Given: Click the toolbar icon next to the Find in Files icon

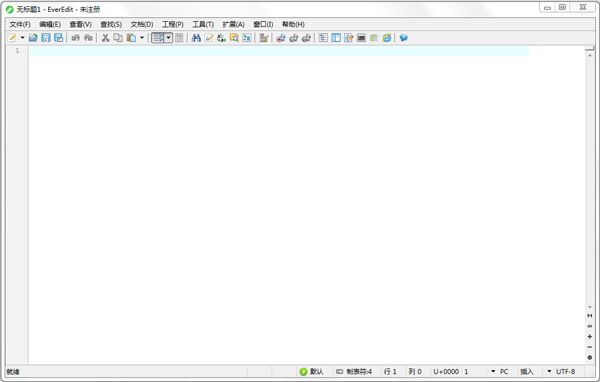Looking at the screenshot, I should point(247,38).
